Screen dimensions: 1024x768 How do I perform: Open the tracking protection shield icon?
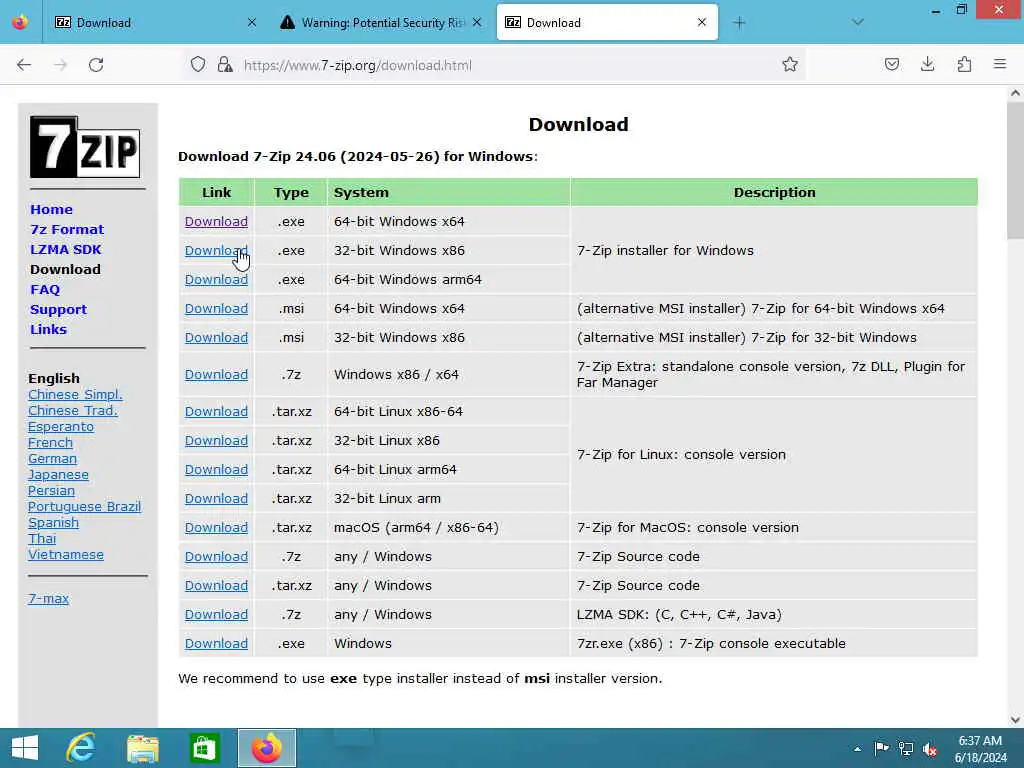198,64
